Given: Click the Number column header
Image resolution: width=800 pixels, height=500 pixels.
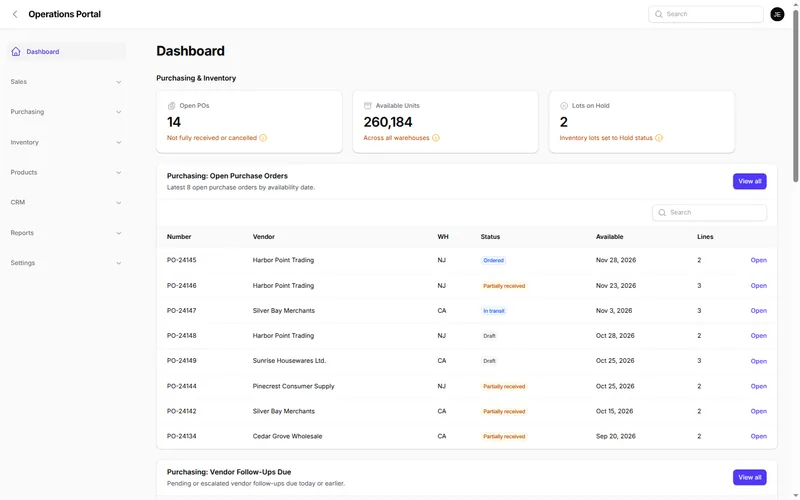Looking at the screenshot, I should point(179,237).
